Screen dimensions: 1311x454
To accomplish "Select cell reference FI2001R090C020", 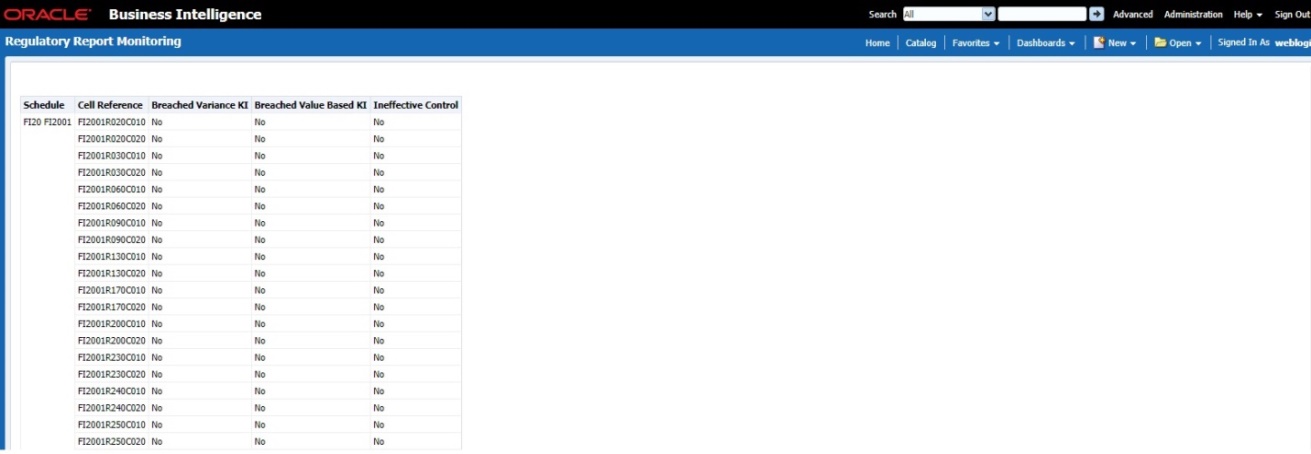I will click(111, 240).
